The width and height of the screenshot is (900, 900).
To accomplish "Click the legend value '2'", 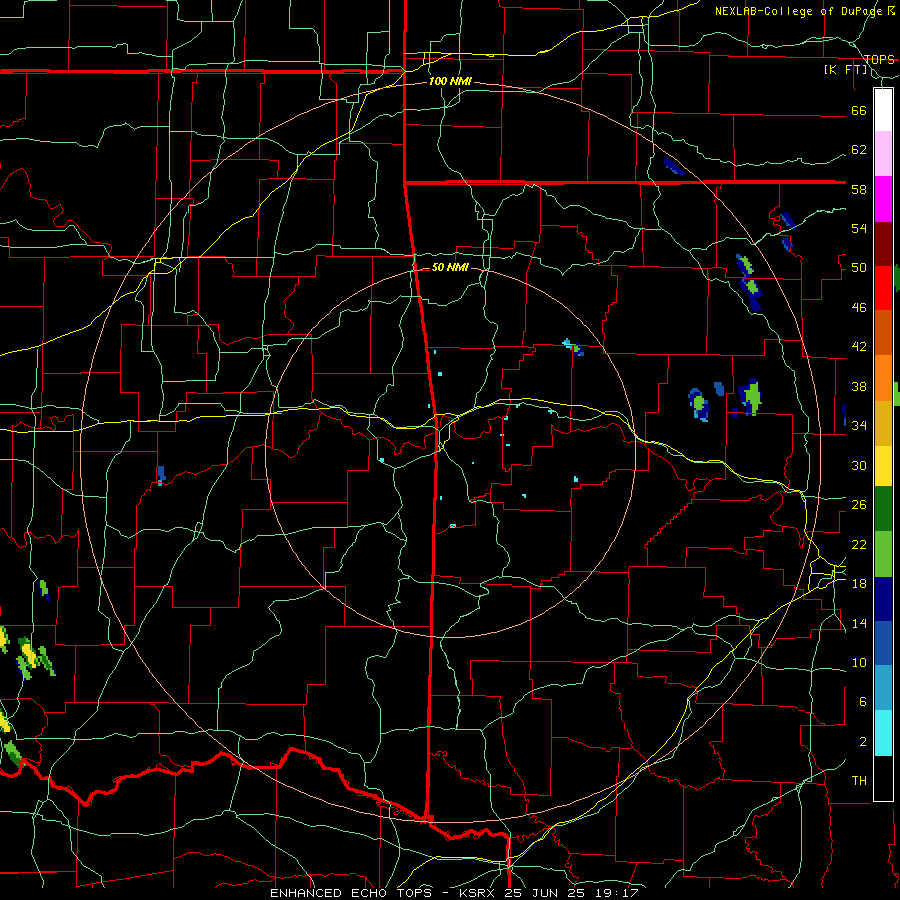I will 863,742.
